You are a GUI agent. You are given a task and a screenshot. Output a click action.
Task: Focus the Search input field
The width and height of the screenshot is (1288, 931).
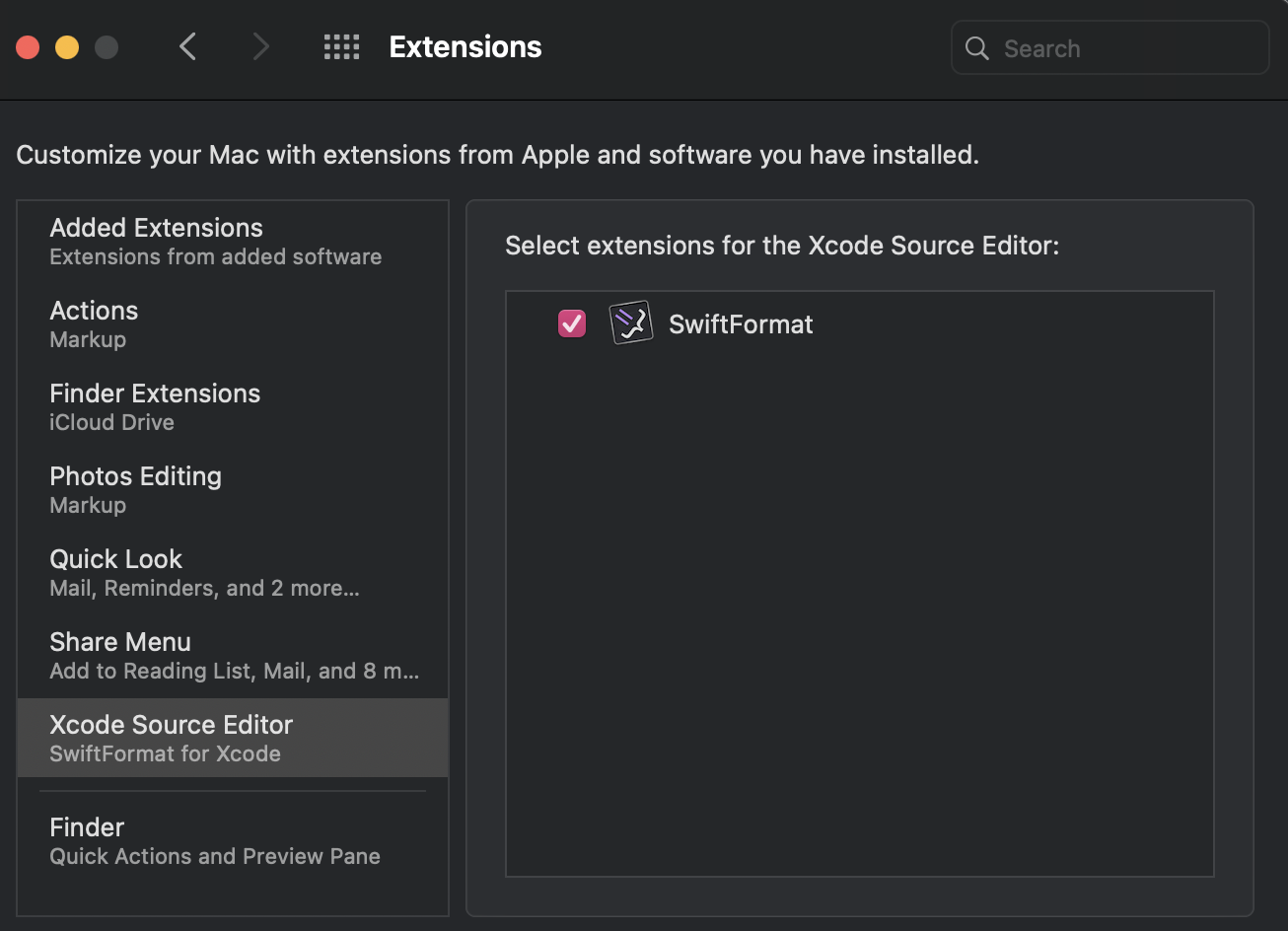point(1109,47)
